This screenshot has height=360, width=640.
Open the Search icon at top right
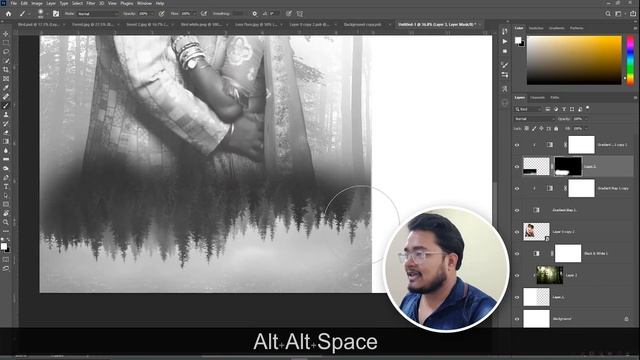(608, 13)
